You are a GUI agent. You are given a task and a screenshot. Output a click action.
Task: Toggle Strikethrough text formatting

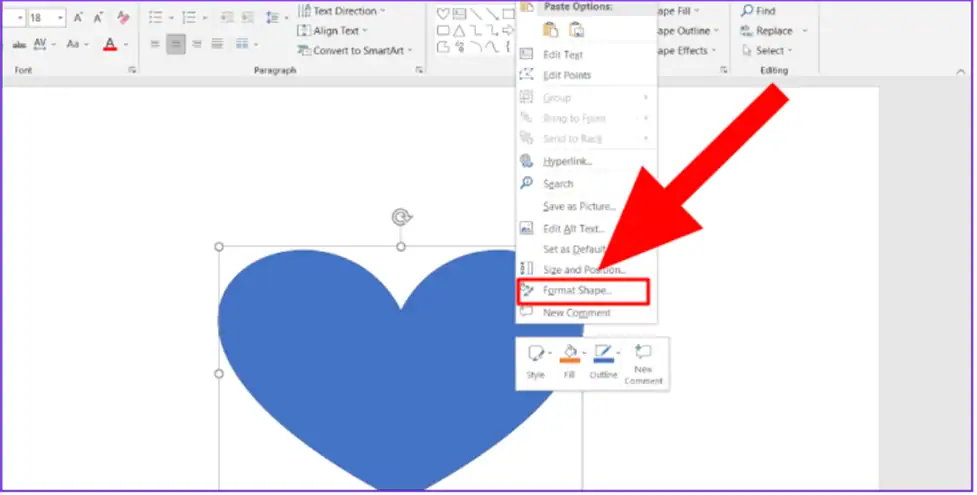coord(19,45)
